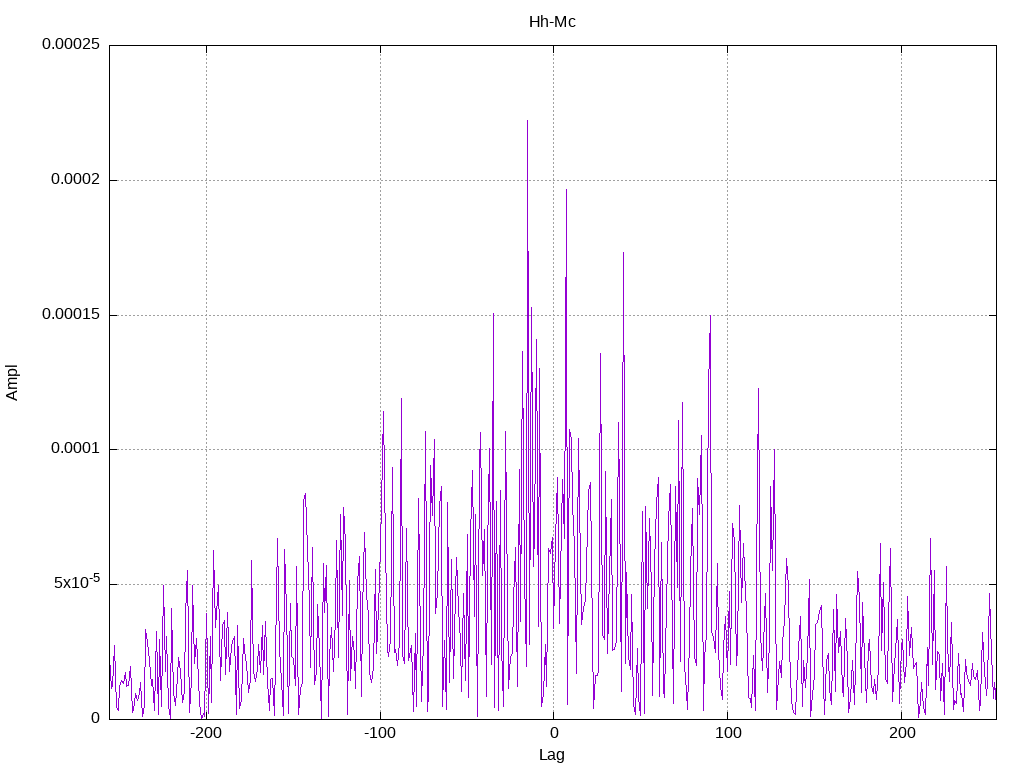
Task: Click the y-axis value 0.00025
Action: [x=71, y=44]
